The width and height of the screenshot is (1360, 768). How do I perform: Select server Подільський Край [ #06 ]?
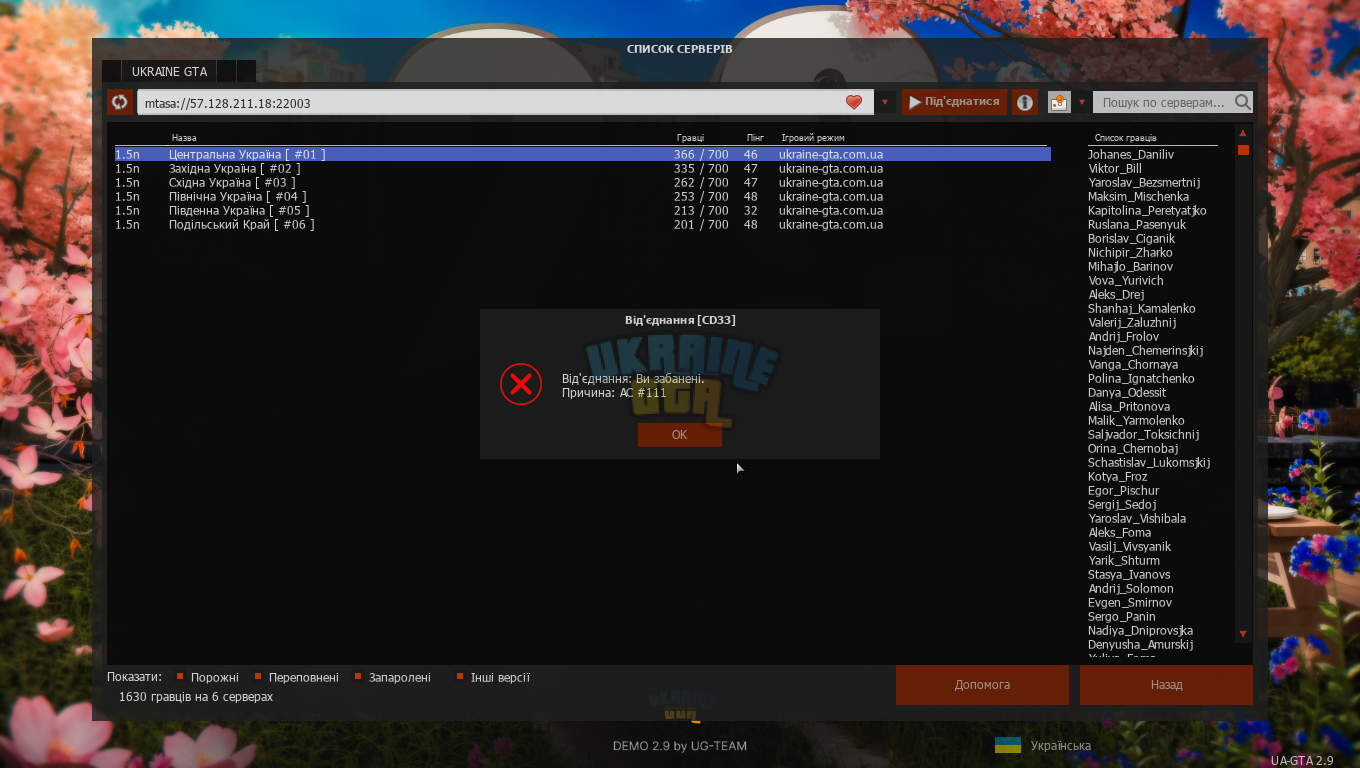click(582, 225)
